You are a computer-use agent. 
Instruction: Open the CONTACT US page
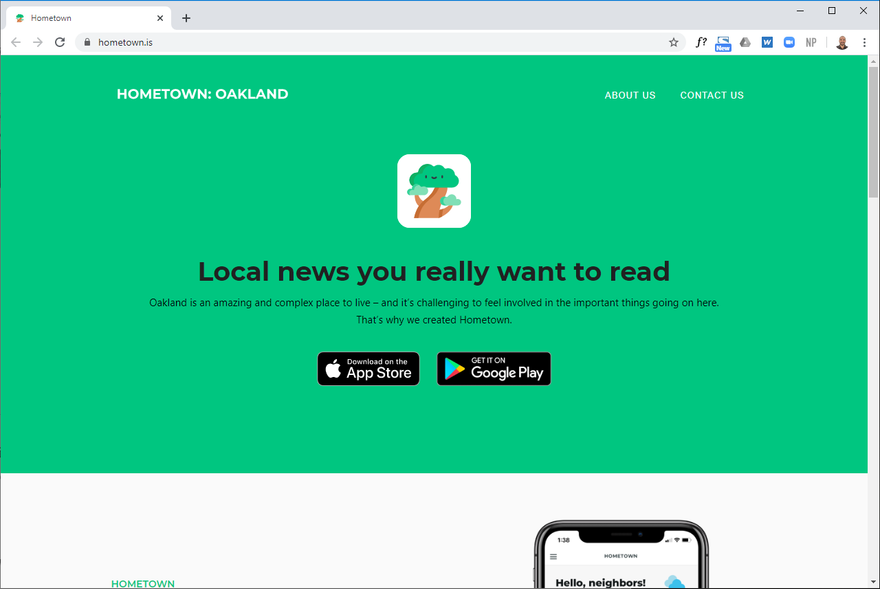point(712,95)
